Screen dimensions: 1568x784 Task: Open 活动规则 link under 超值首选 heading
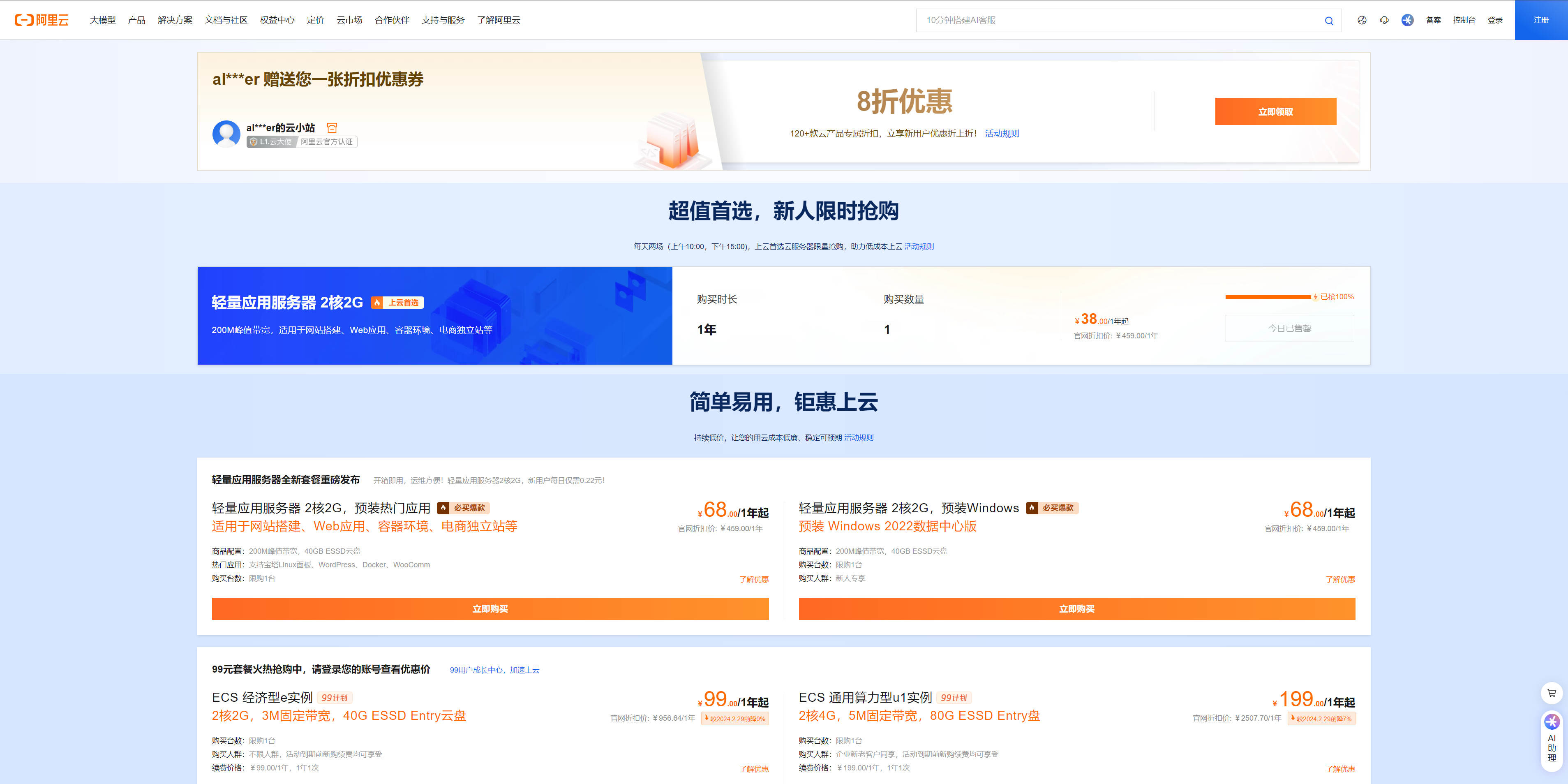919,247
